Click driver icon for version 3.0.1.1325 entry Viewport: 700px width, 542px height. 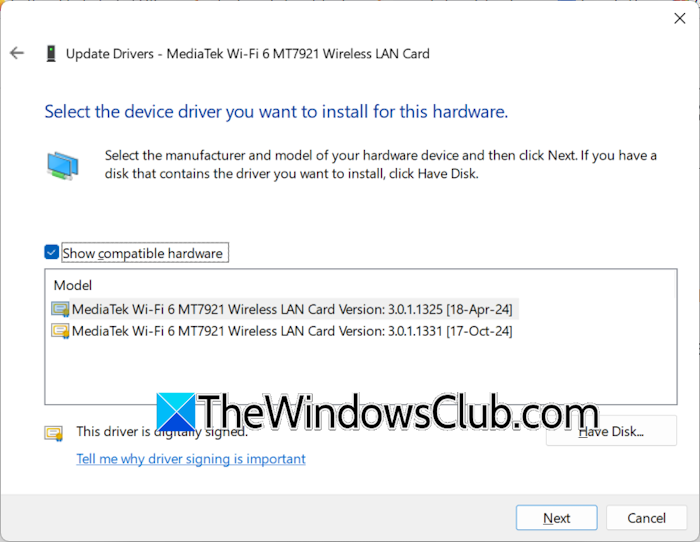(60, 309)
